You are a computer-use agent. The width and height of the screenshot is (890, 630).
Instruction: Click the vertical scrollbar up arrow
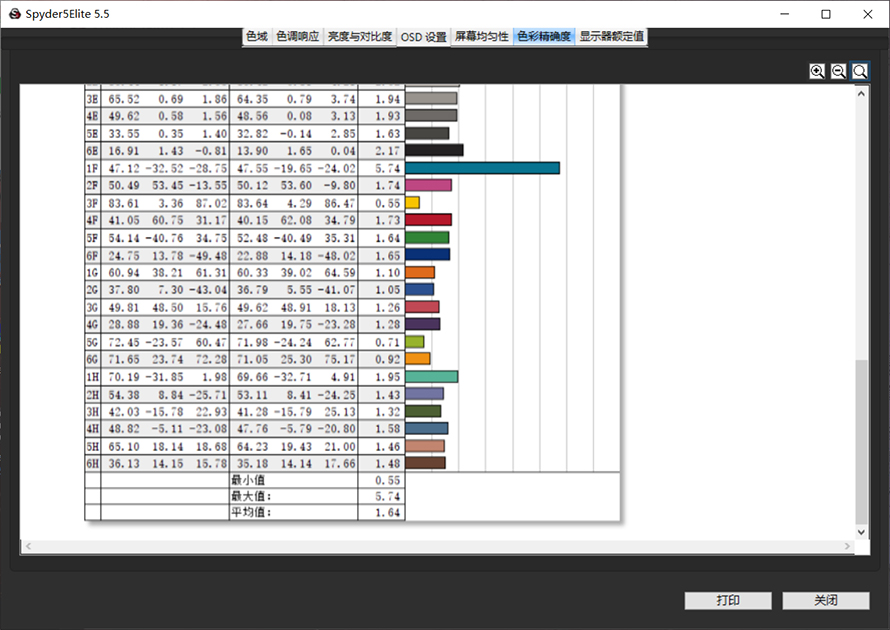pyautogui.click(x=862, y=91)
